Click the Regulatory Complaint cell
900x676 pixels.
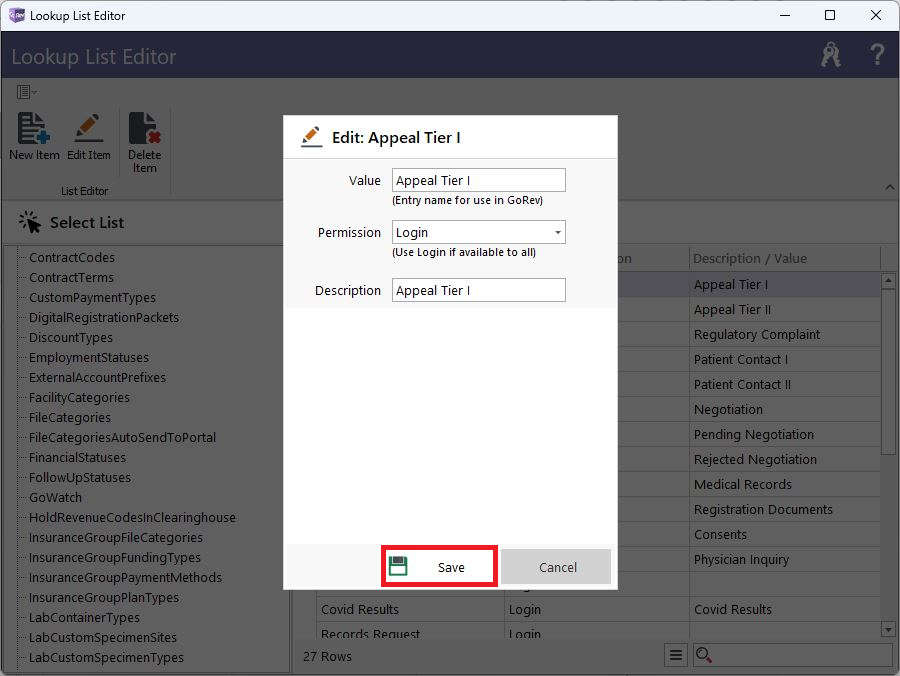click(784, 335)
